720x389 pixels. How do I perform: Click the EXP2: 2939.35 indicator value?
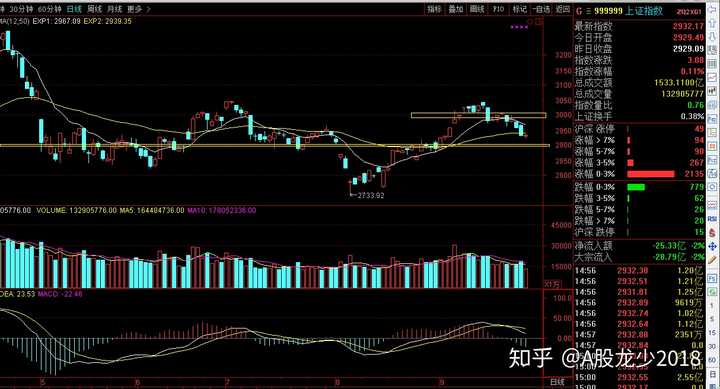(107, 21)
